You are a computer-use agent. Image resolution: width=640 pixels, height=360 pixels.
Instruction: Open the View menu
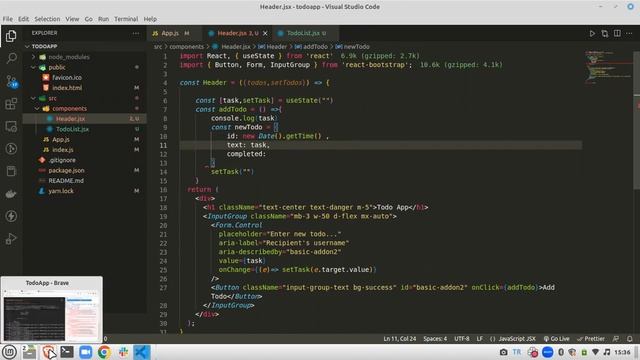tap(72, 19)
